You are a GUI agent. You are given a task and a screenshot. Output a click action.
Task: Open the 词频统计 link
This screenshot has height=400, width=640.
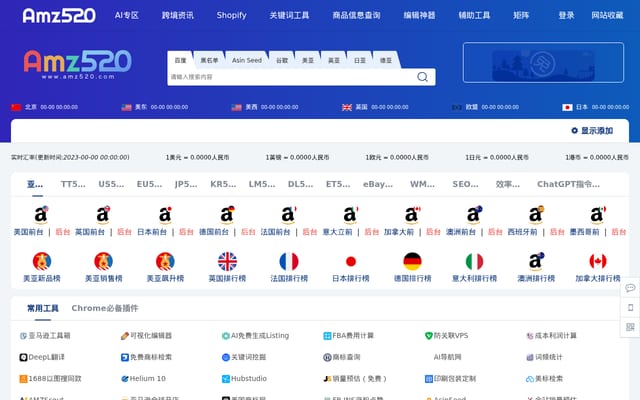tap(544, 357)
